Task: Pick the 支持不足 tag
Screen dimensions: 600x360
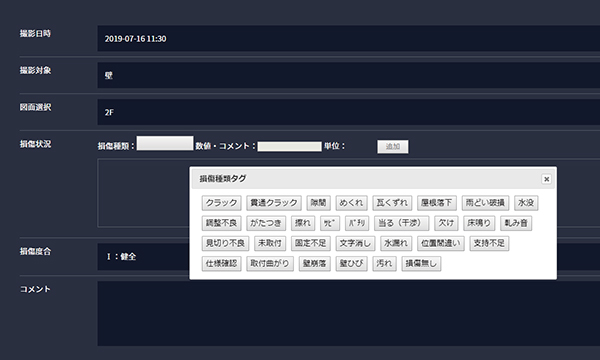Action: 489,243
